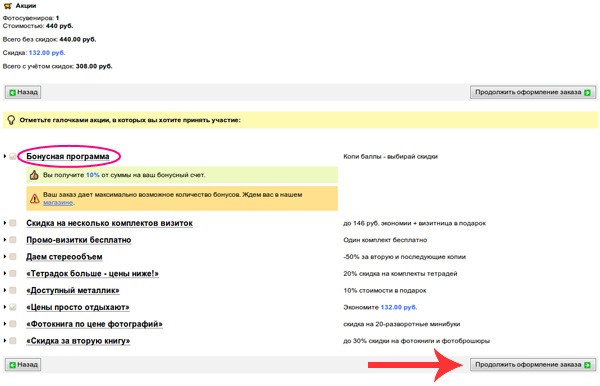The image size is (600, 386).
Task: Click text -50% за вторую и последующие копии
Action: point(404,257)
